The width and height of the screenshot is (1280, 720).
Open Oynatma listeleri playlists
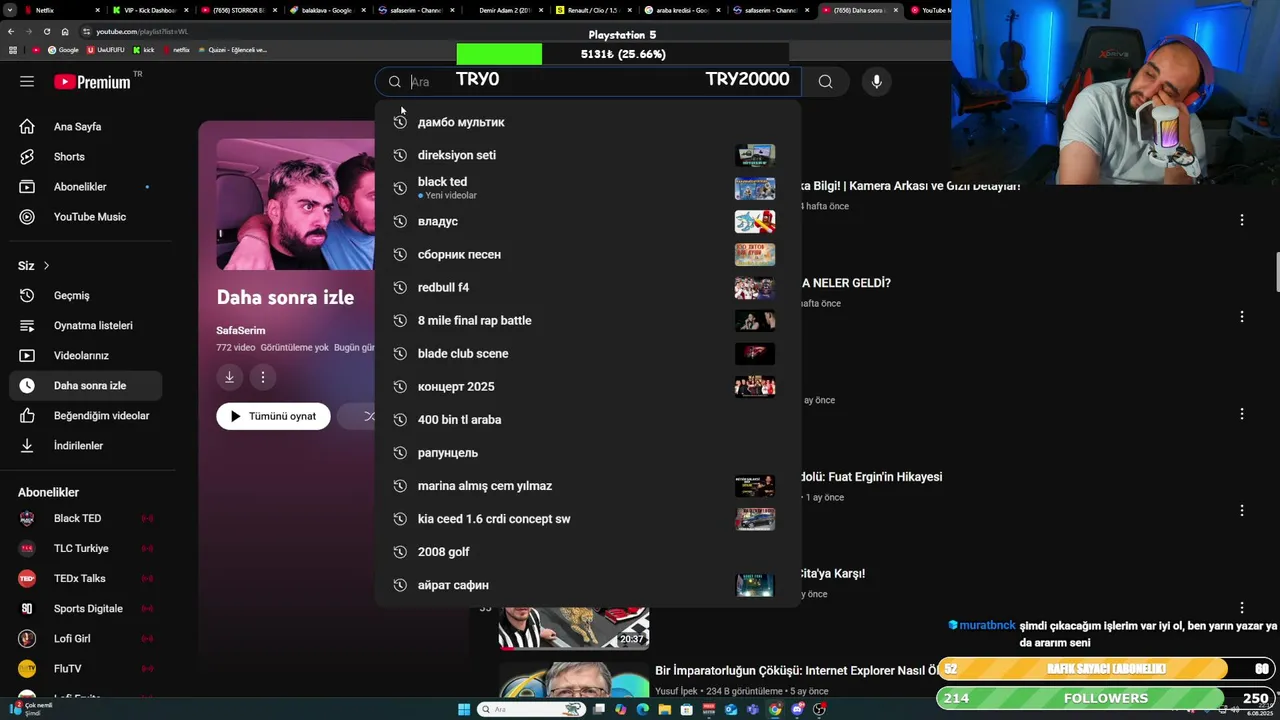pos(86,326)
